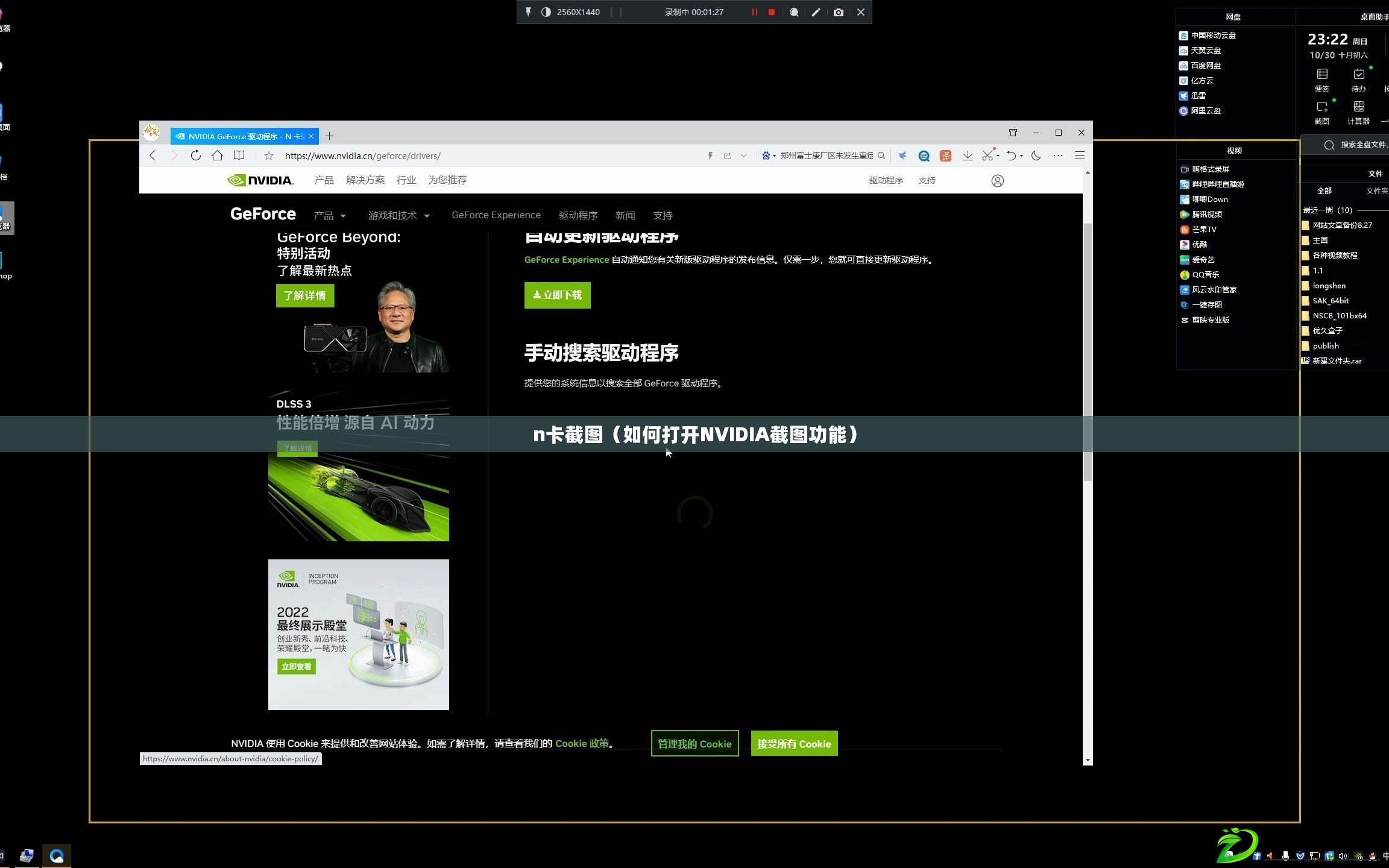Open the reading mode book icon
Screen dimensions: 1389x868
pyautogui.click(x=239, y=156)
